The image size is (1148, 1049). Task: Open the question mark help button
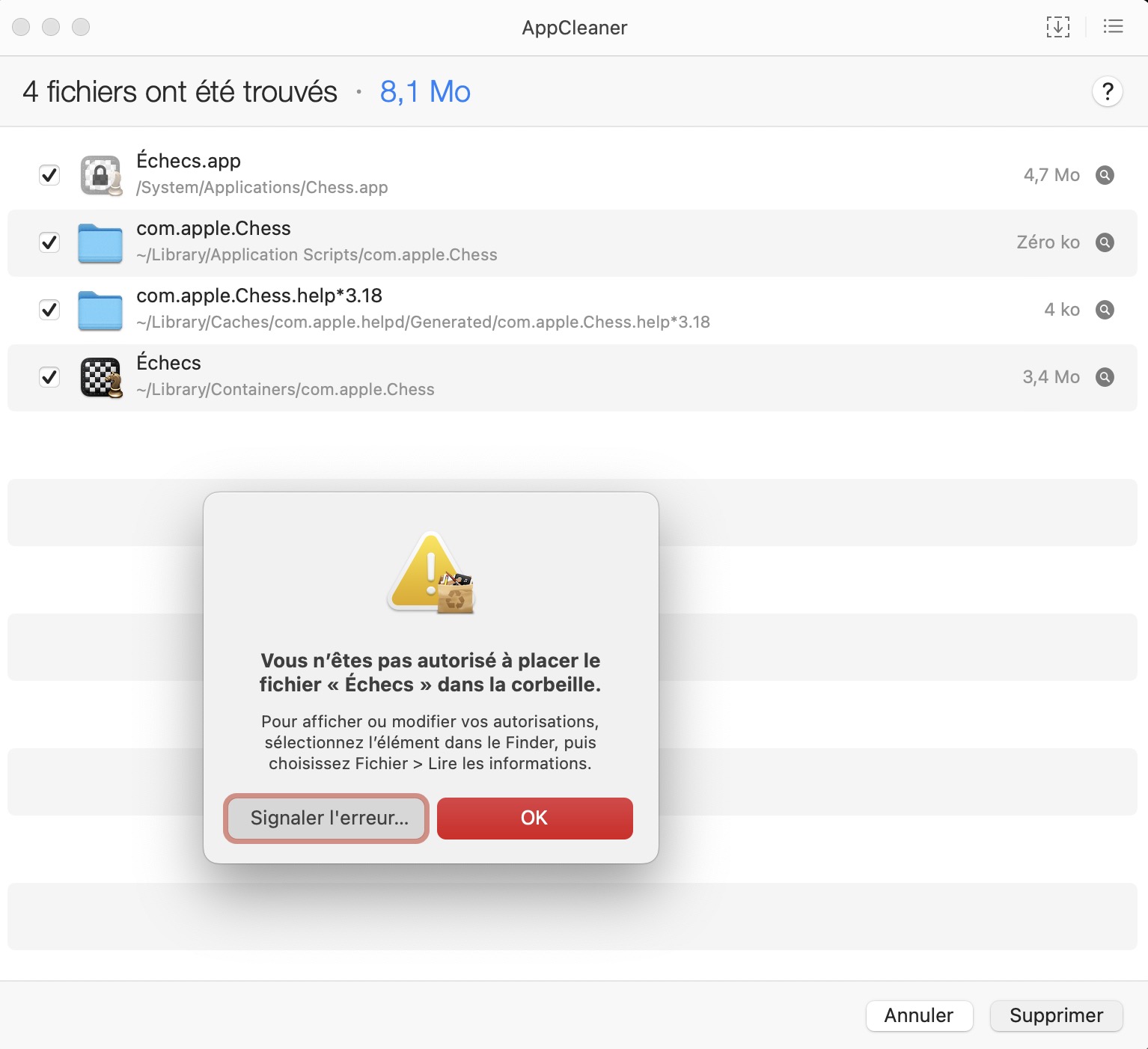pyautogui.click(x=1108, y=92)
